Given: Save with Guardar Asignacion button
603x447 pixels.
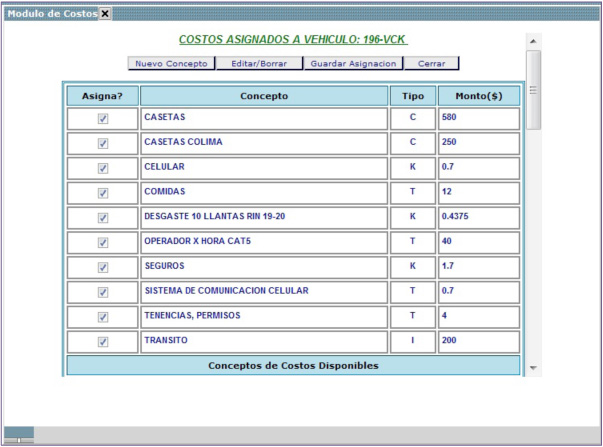Looking at the screenshot, I should pos(353,63).
